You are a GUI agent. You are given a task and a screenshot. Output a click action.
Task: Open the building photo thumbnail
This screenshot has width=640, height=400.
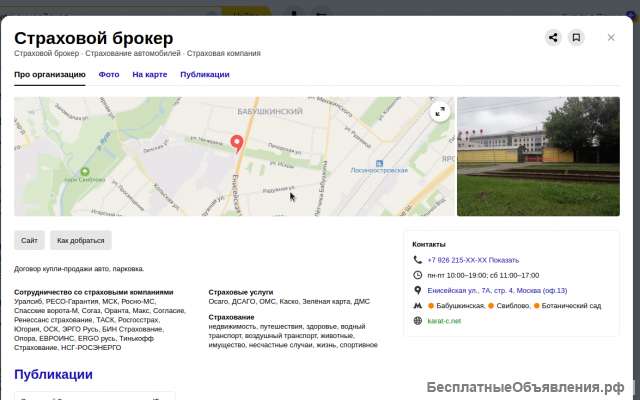pyautogui.click(x=538, y=156)
